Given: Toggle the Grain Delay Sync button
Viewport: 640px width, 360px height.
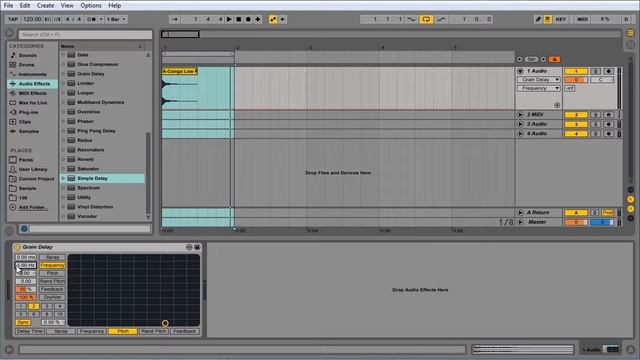Looking at the screenshot, I should click(23, 322).
